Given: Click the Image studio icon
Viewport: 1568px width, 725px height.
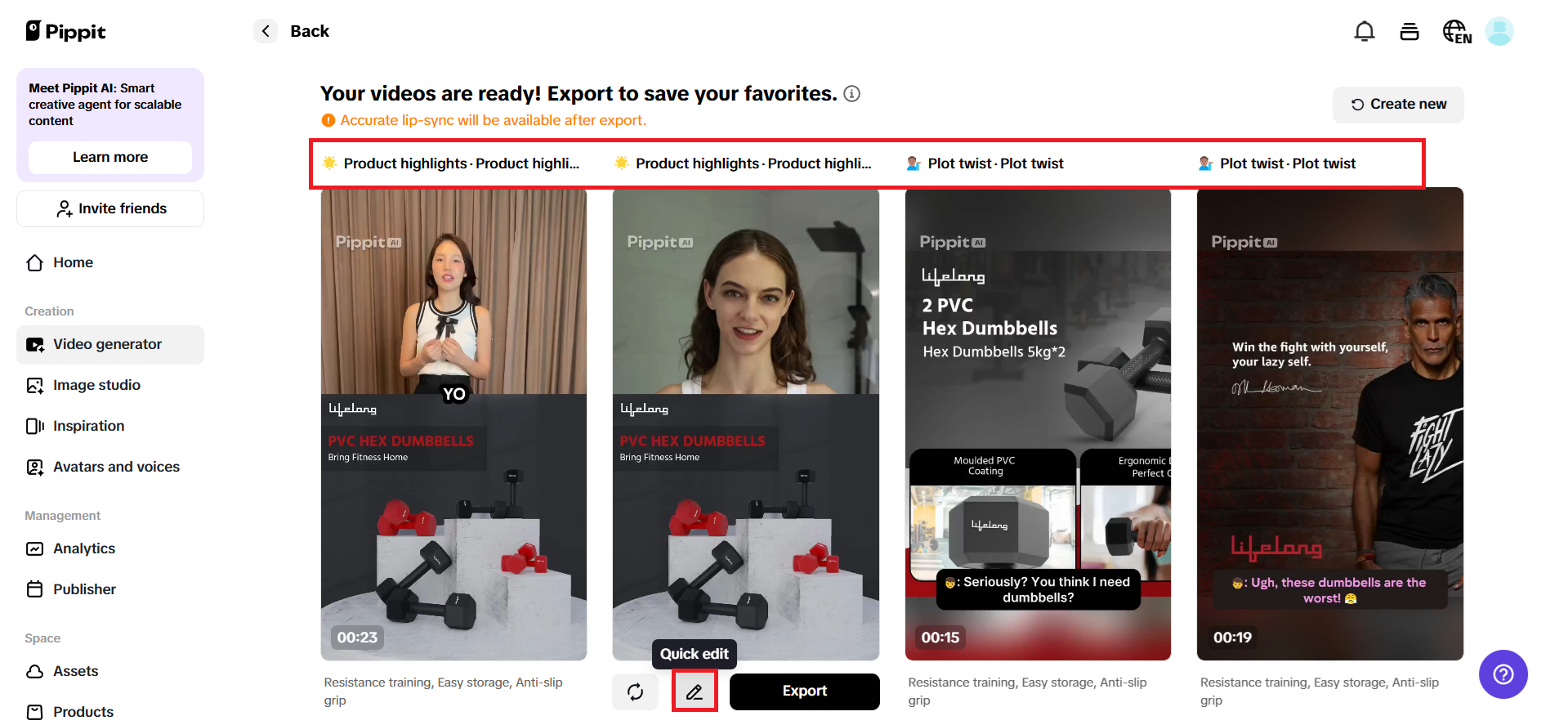Looking at the screenshot, I should (x=35, y=385).
